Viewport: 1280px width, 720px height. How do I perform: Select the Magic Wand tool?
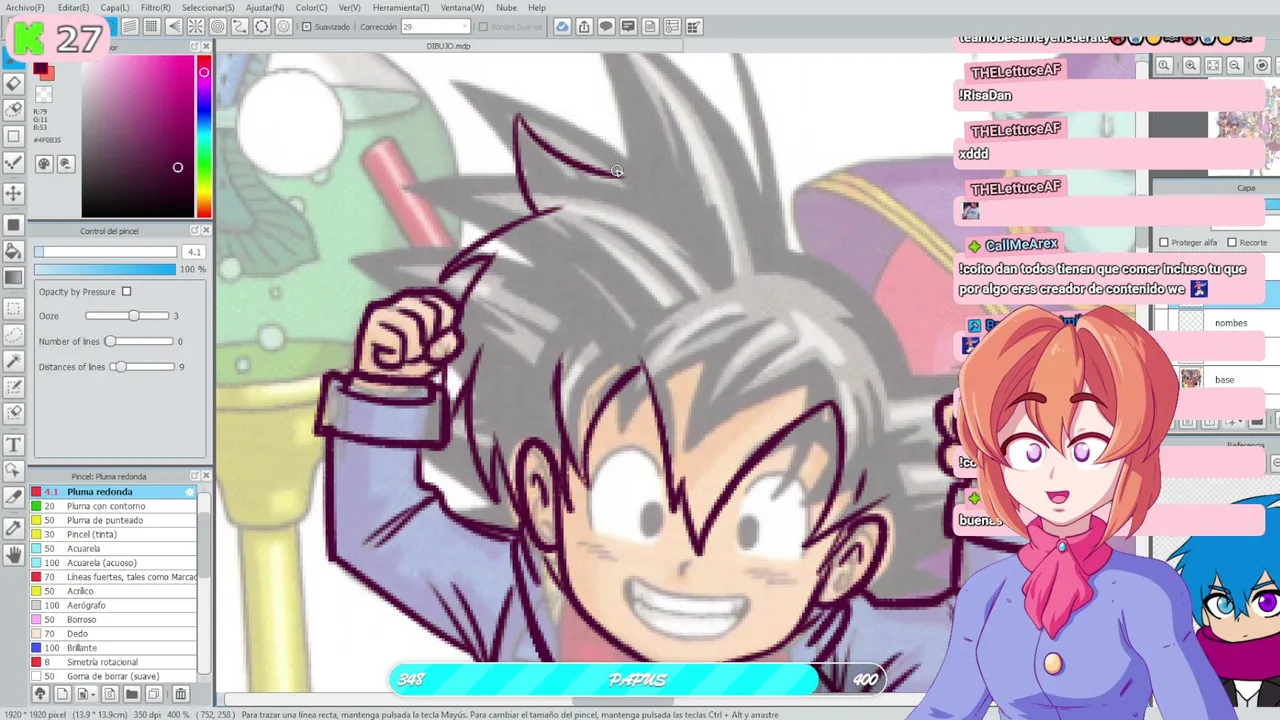[x=14, y=361]
